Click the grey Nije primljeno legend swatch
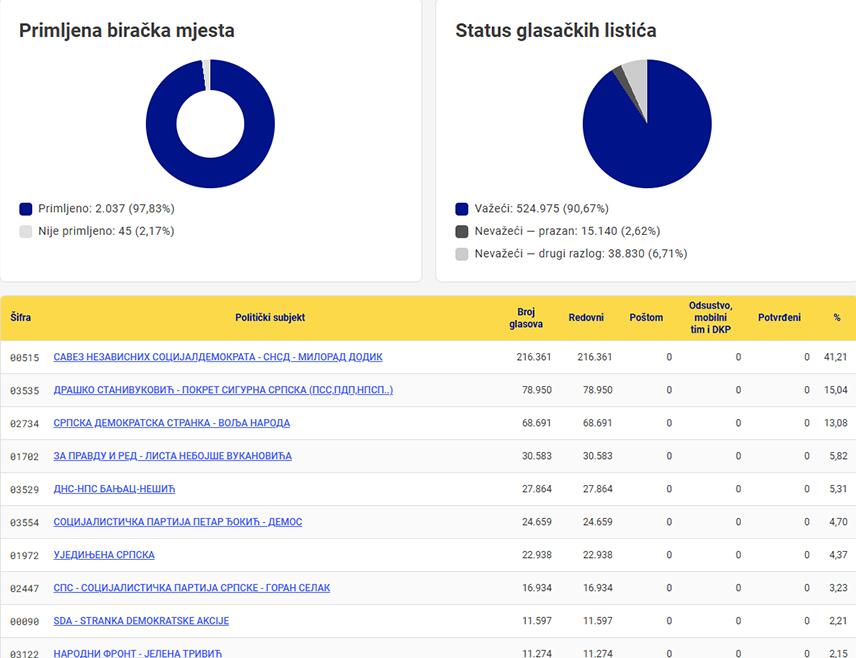This screenshot has width=856, height=658. click(26, 232)
